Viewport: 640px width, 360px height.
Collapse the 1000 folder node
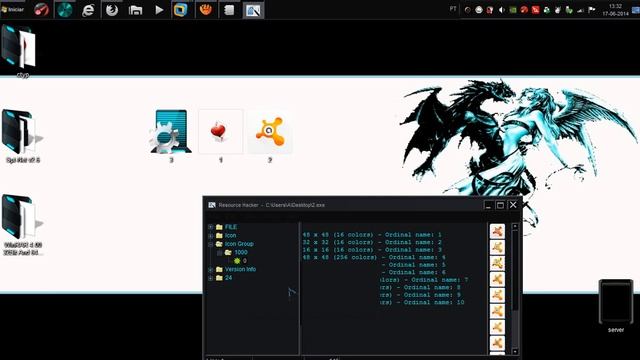(220, 253)
